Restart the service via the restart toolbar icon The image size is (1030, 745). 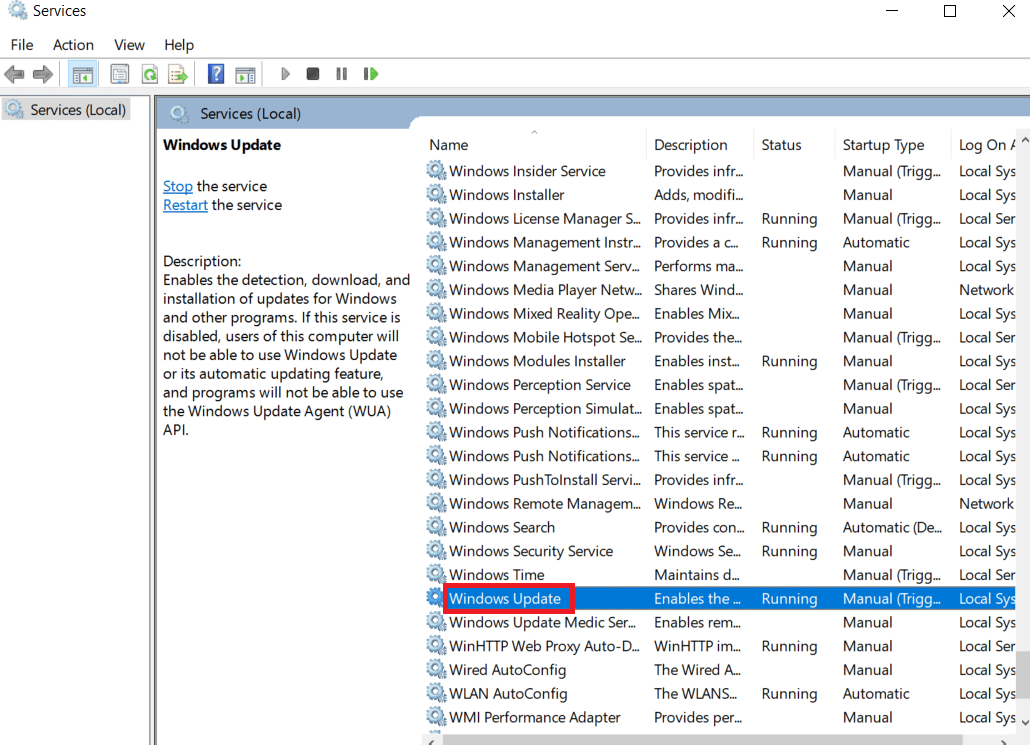point(370,73)
